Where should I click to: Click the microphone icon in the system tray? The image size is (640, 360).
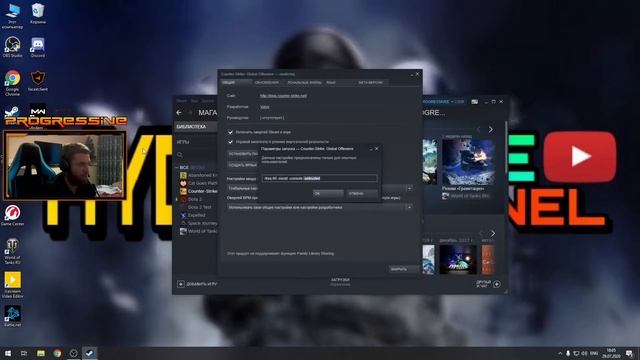(x=568, y=353)
